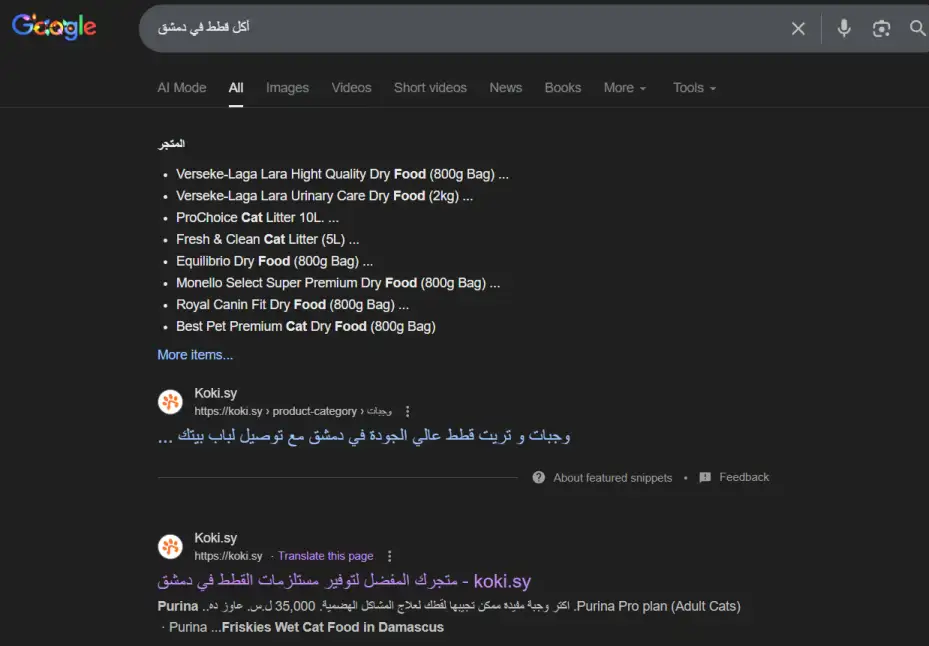Click inside the search query field
Image resolution: width=929 pixels, height=646 pixels.
462,28
